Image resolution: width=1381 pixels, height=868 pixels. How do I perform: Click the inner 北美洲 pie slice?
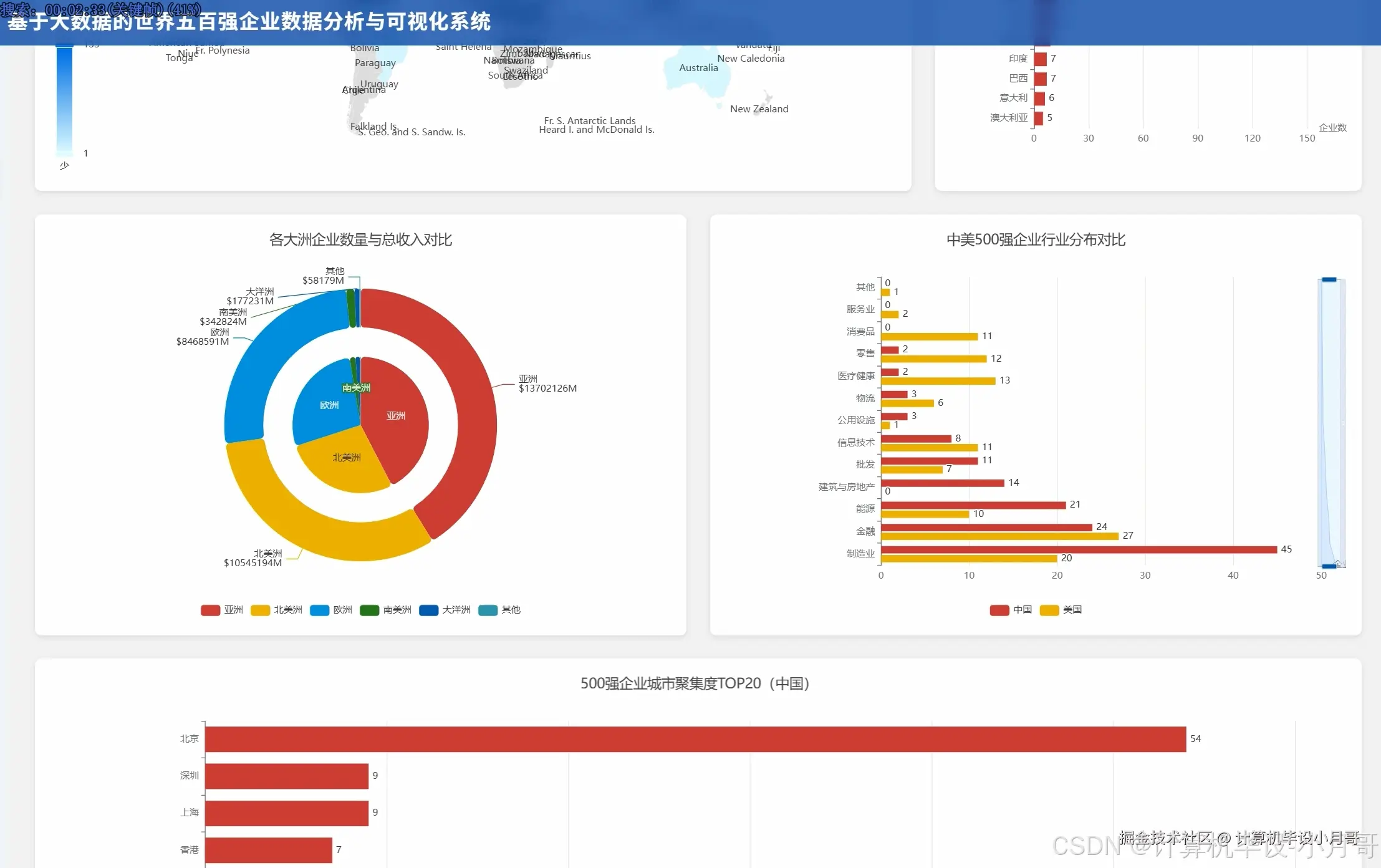pos(347,458)
